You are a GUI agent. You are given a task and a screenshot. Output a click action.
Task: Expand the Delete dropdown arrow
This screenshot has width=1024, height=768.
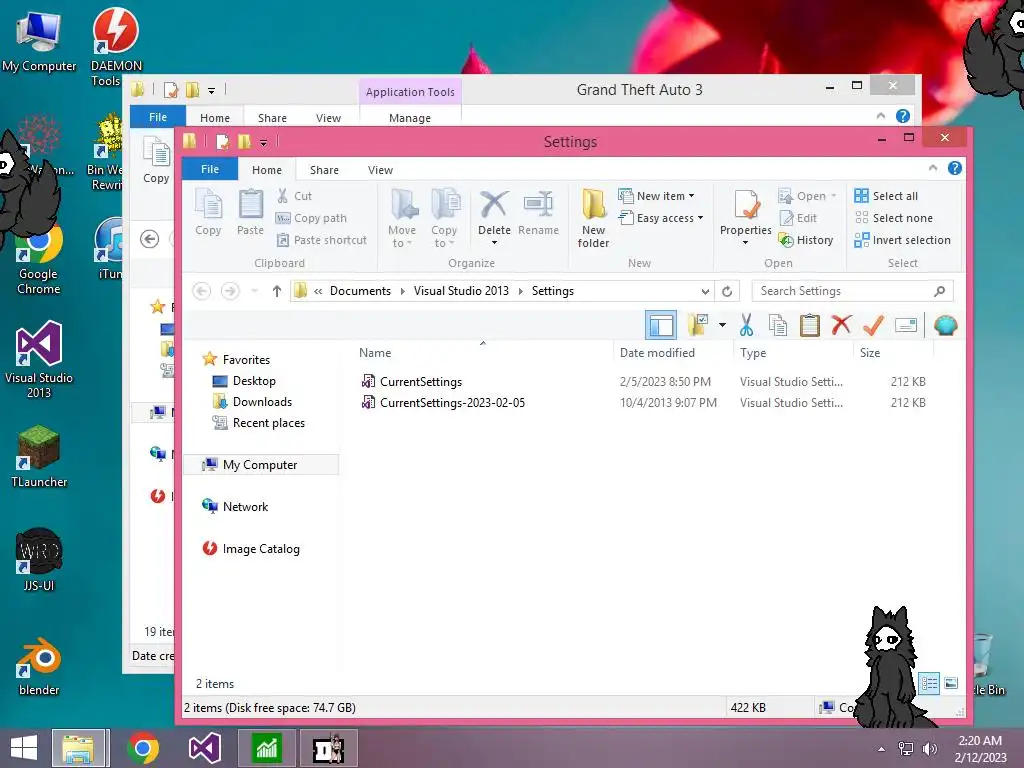494,243
